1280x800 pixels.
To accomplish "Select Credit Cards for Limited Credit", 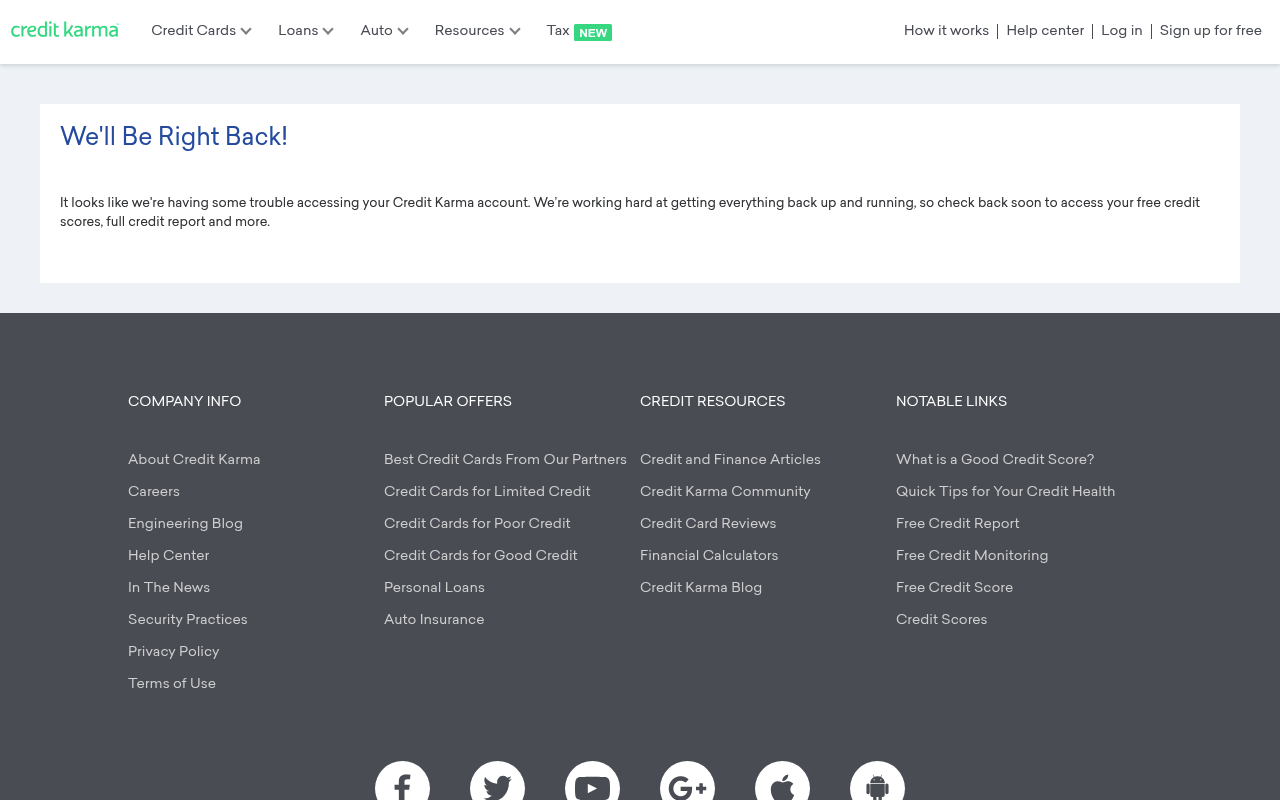I will (487, 491).
